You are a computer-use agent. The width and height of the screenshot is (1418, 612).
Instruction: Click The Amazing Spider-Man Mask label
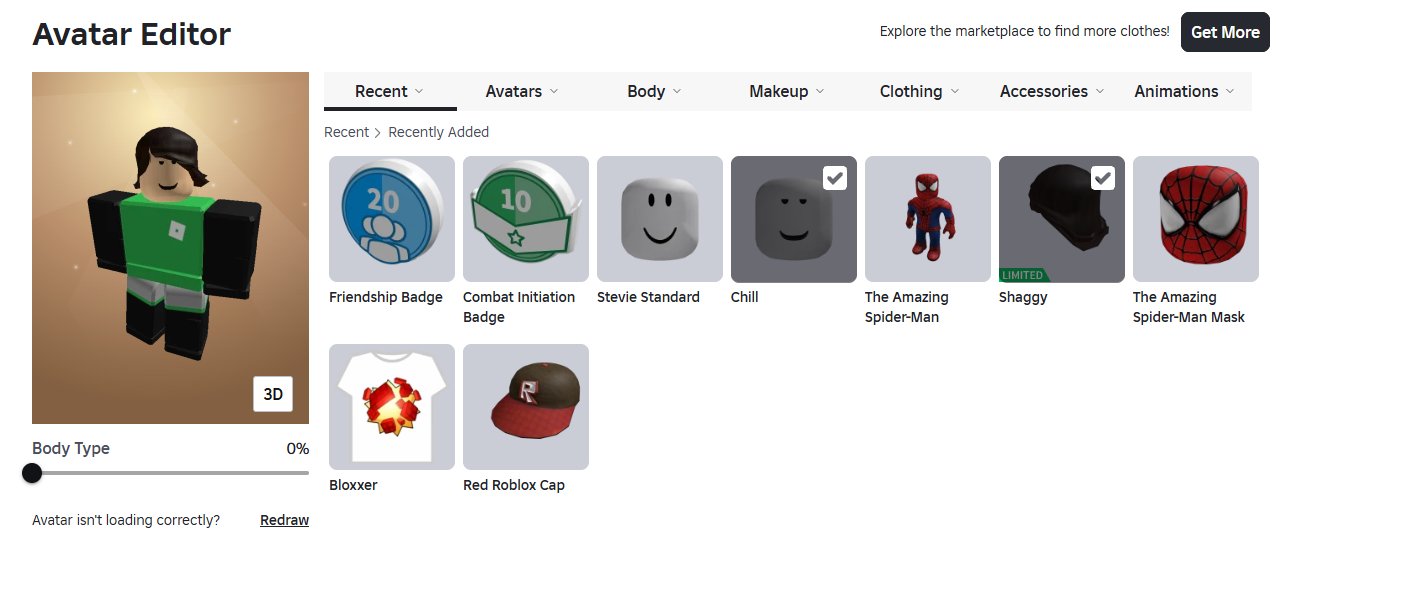[1189, 307]
